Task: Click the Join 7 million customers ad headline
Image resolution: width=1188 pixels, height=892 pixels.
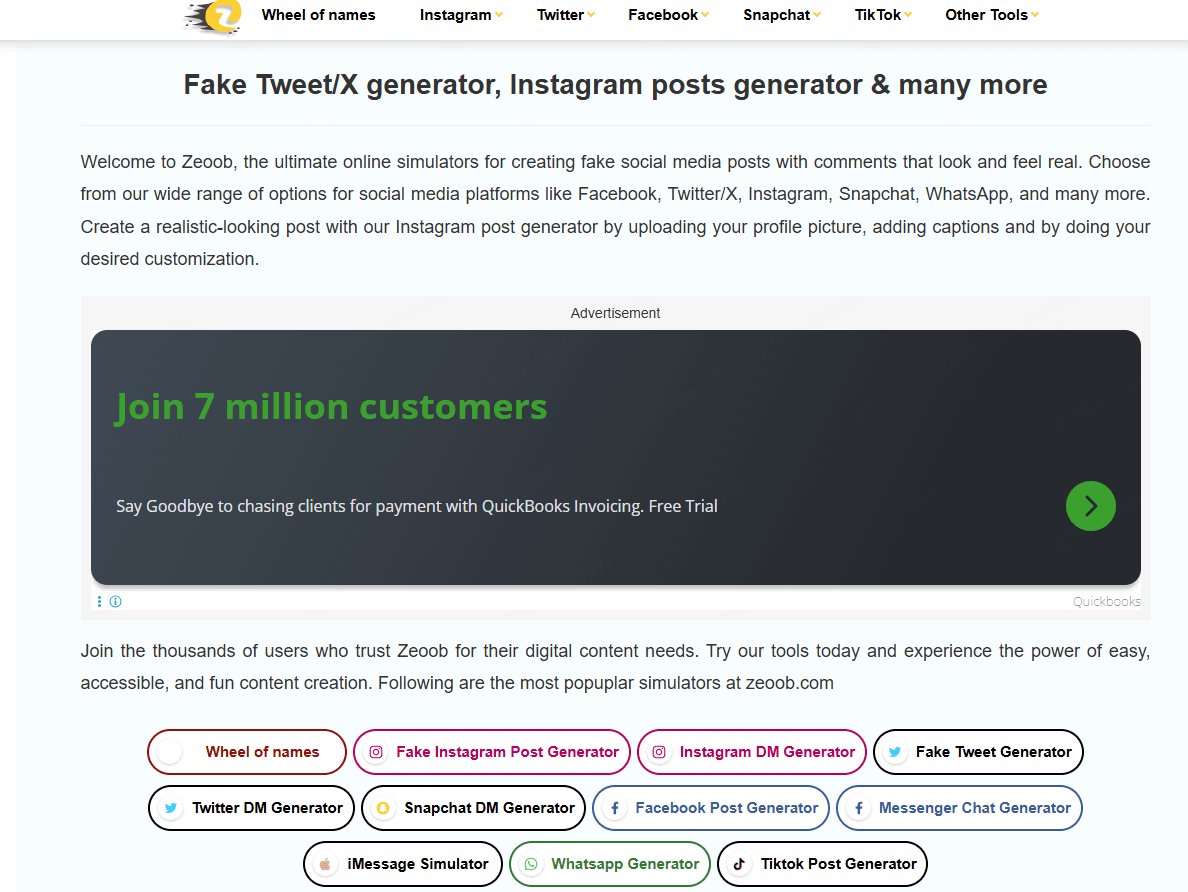Action: coord(331,407)
